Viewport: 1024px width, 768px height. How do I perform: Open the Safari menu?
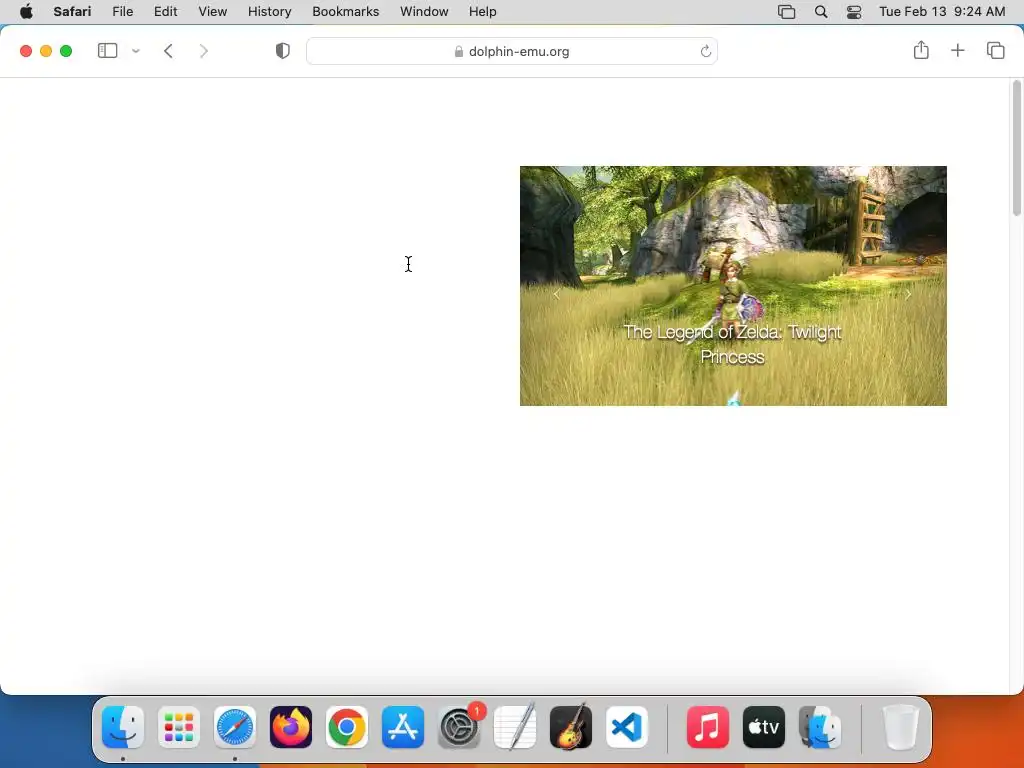(72, 12)
